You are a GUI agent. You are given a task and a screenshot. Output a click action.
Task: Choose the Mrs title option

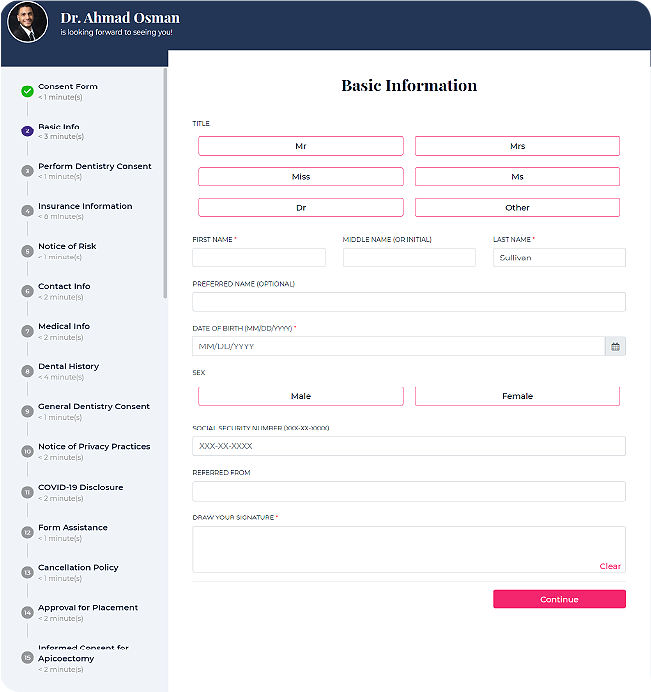(x=517, y=146)
